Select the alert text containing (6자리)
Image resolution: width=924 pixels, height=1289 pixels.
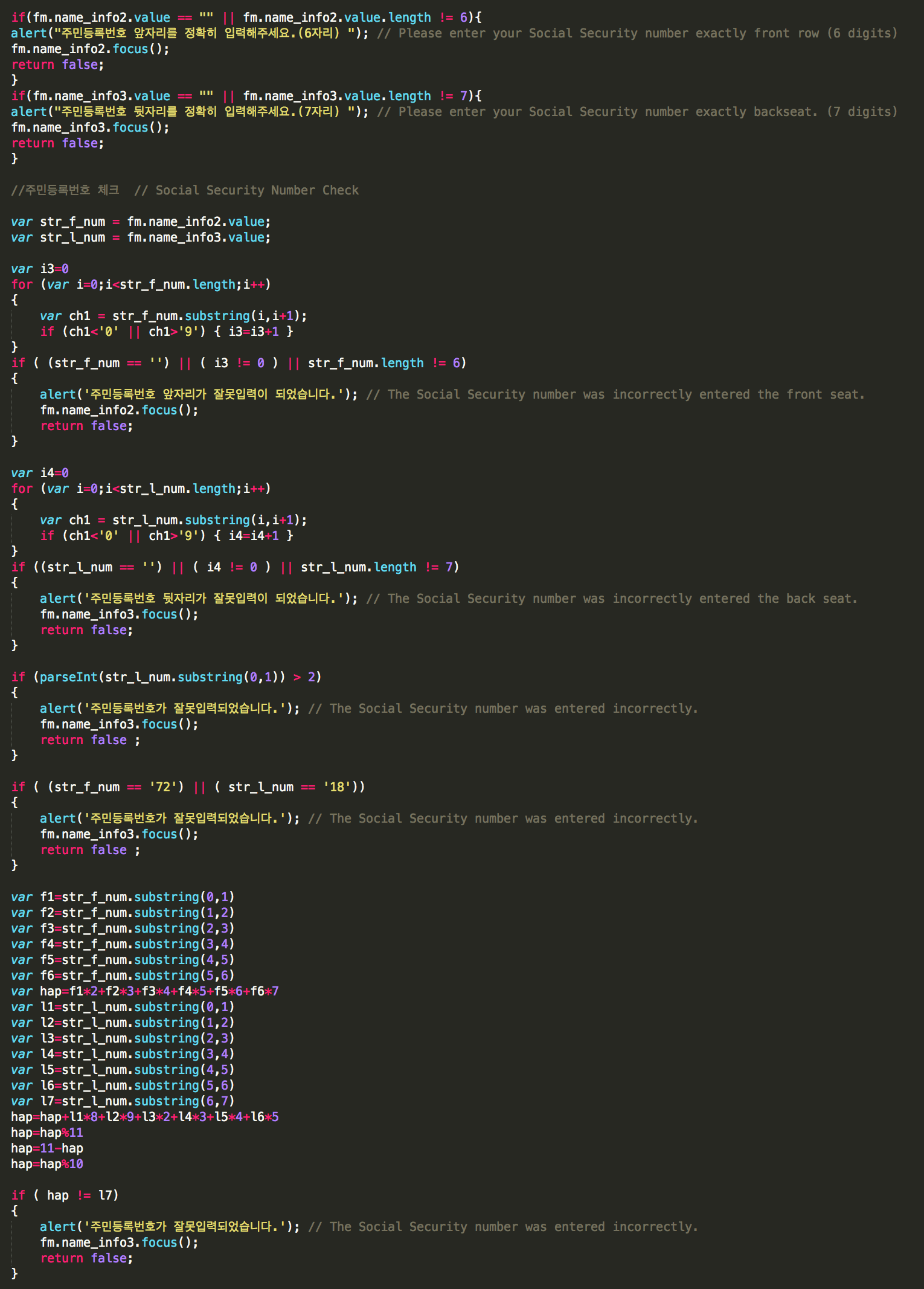coord(205,33)
